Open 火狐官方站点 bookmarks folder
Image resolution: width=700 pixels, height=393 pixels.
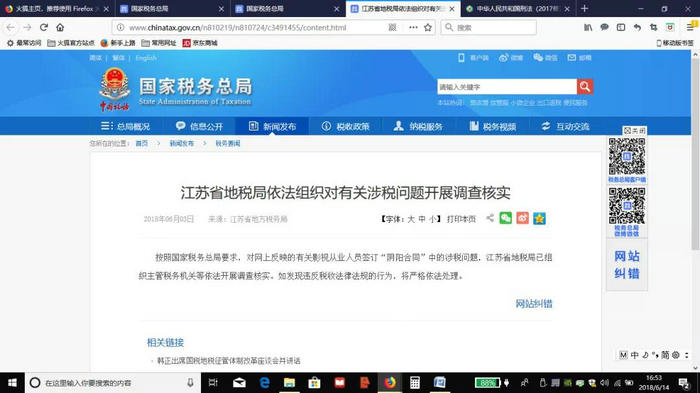coord(71,43)
